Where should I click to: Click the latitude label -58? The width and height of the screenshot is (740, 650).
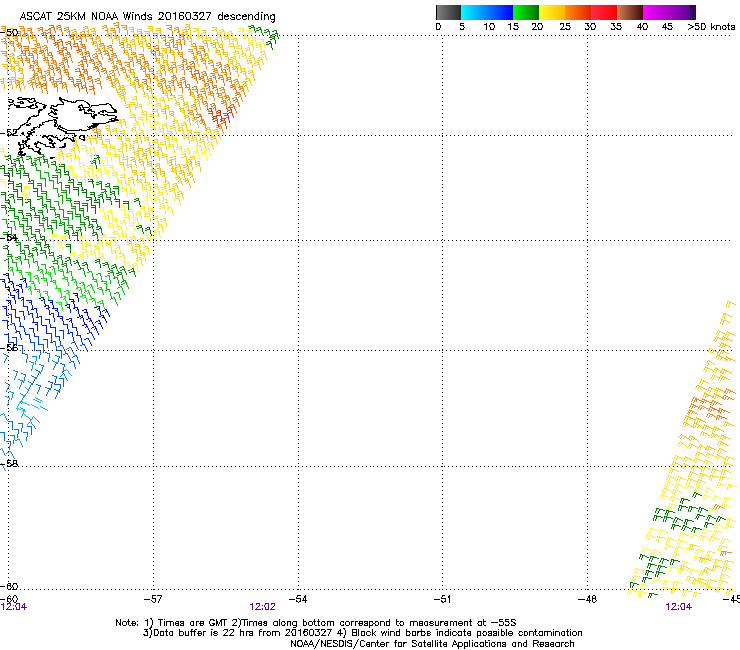(x=9, y=464)
